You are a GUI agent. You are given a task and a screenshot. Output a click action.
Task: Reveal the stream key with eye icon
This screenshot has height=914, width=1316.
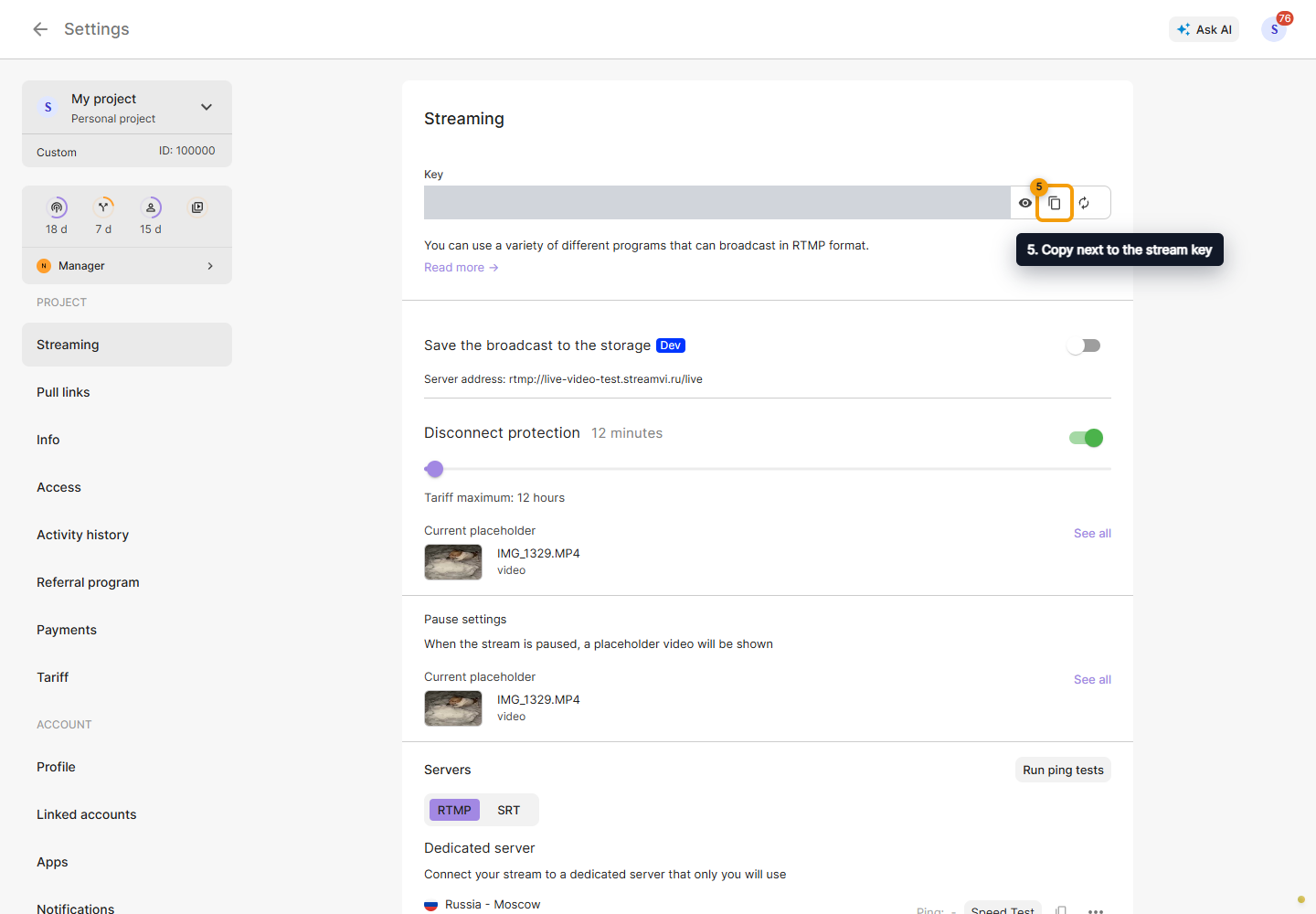click(1025, 203)
